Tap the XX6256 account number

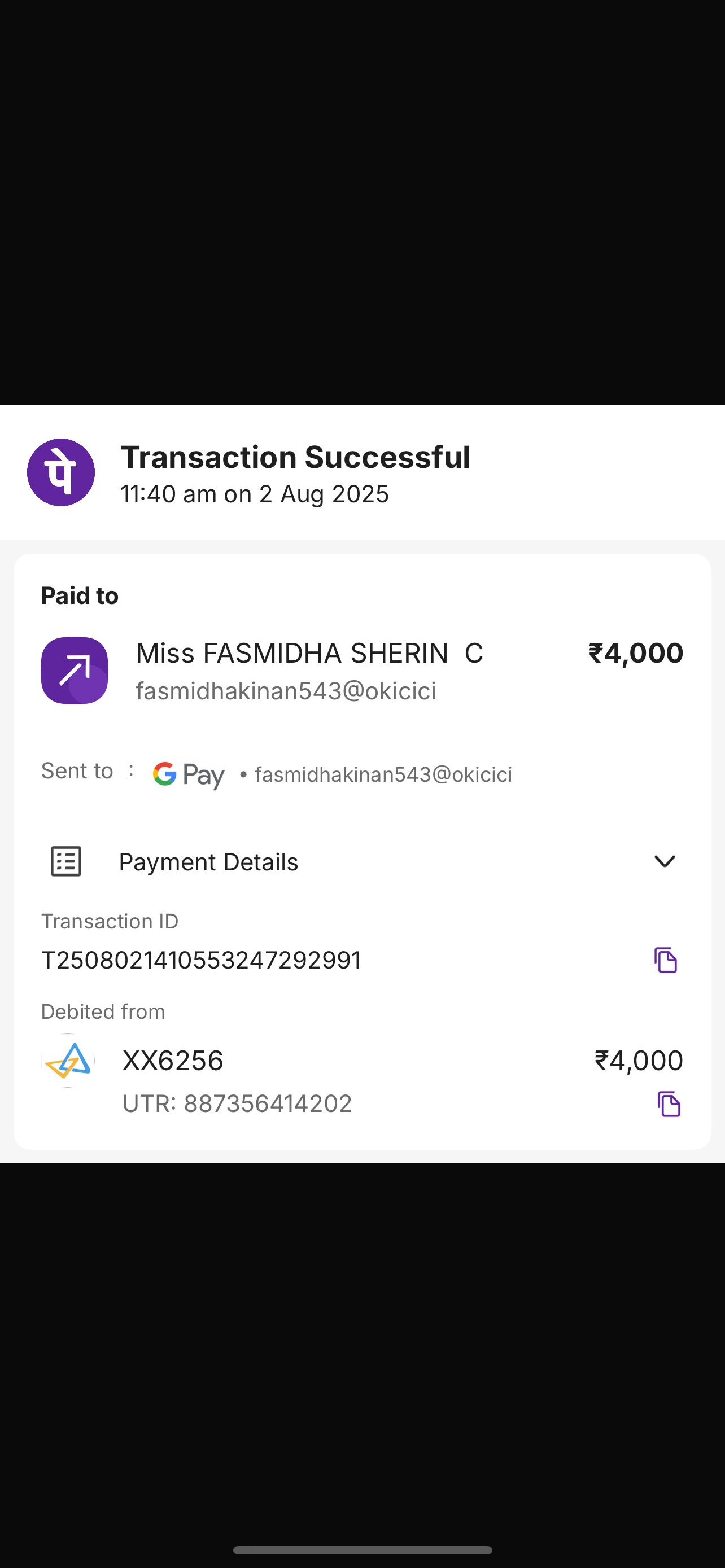(173, 1061)
